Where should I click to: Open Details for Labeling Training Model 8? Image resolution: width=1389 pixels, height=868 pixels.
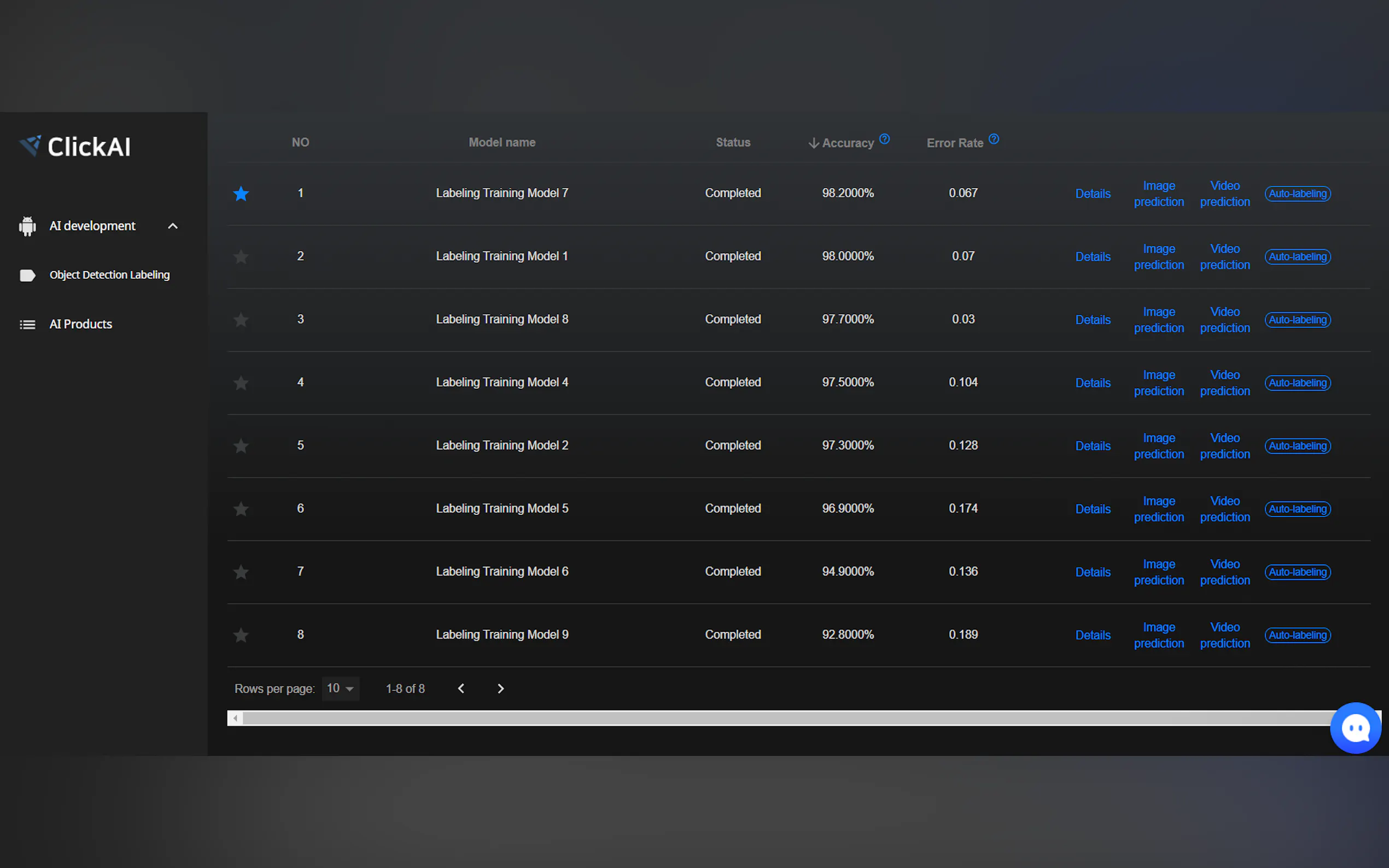(1092, 320)
